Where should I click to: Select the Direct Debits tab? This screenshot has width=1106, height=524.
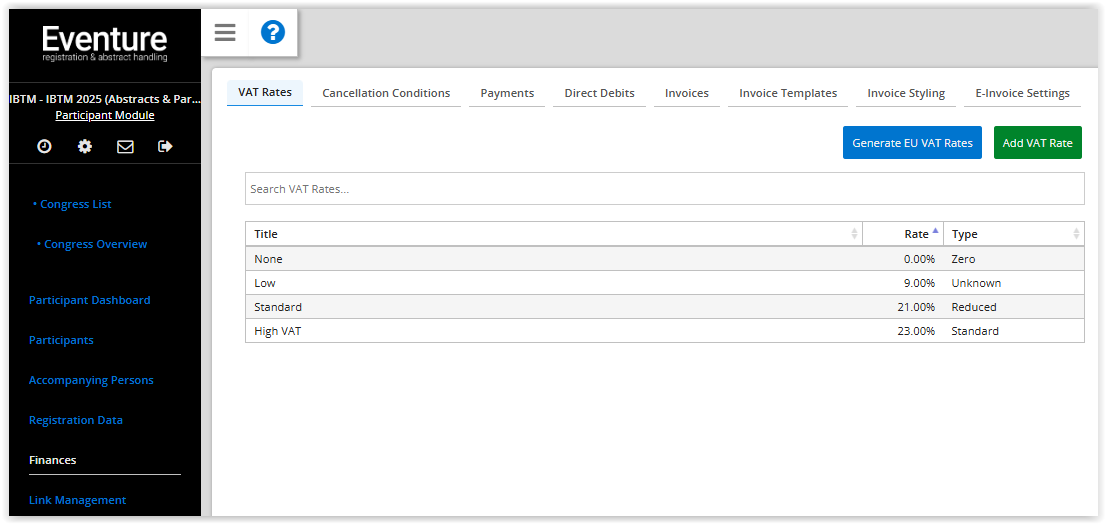point(599,93)
